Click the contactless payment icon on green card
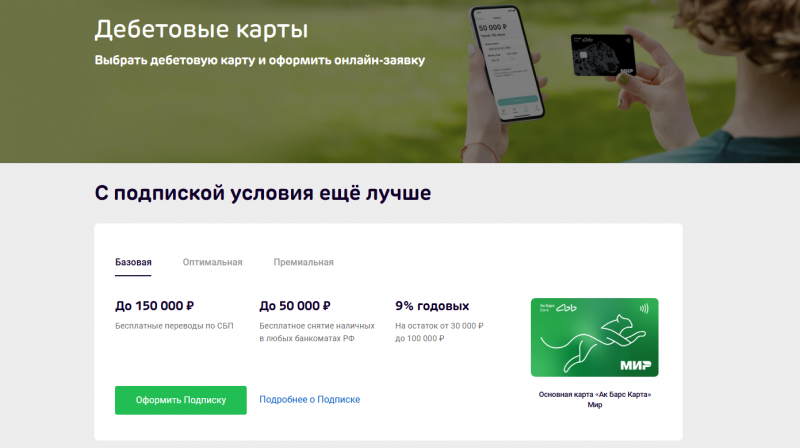The height and width of the screenshot is (448, 800). [644, 308]
